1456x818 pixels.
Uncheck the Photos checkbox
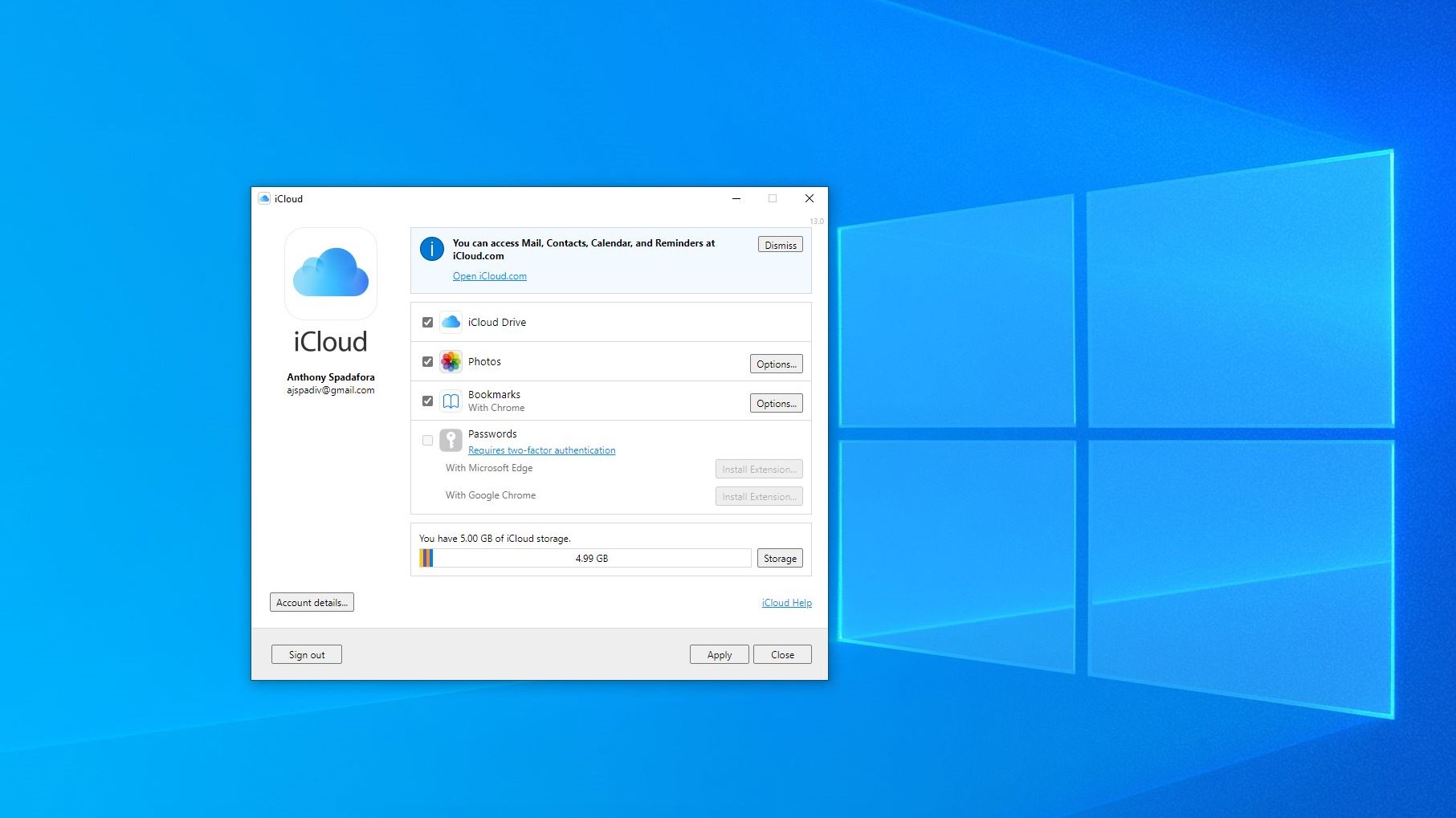pyautogui.click(x=427, y=361)
